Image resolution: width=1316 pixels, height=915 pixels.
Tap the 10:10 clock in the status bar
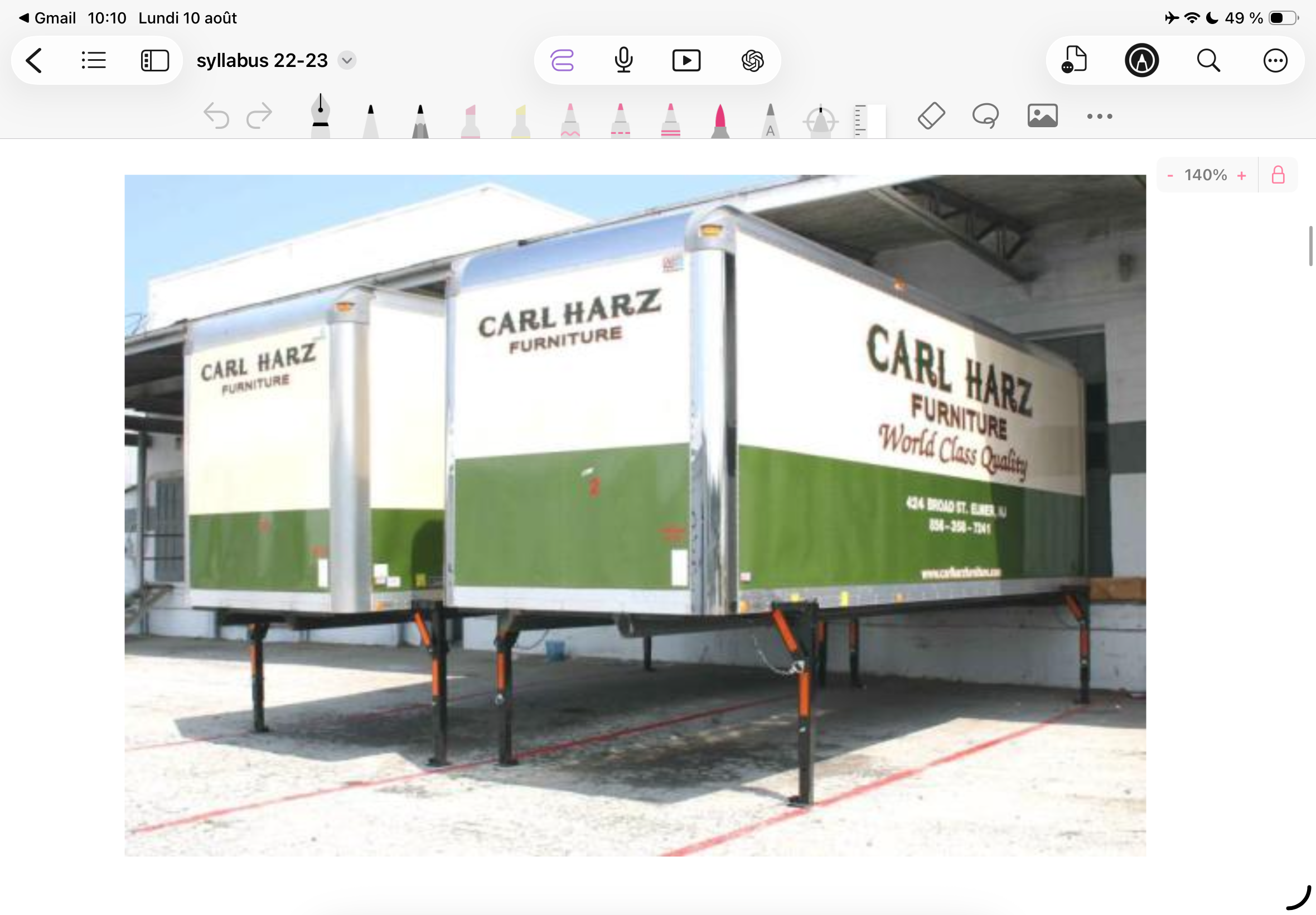pos(107,18)
